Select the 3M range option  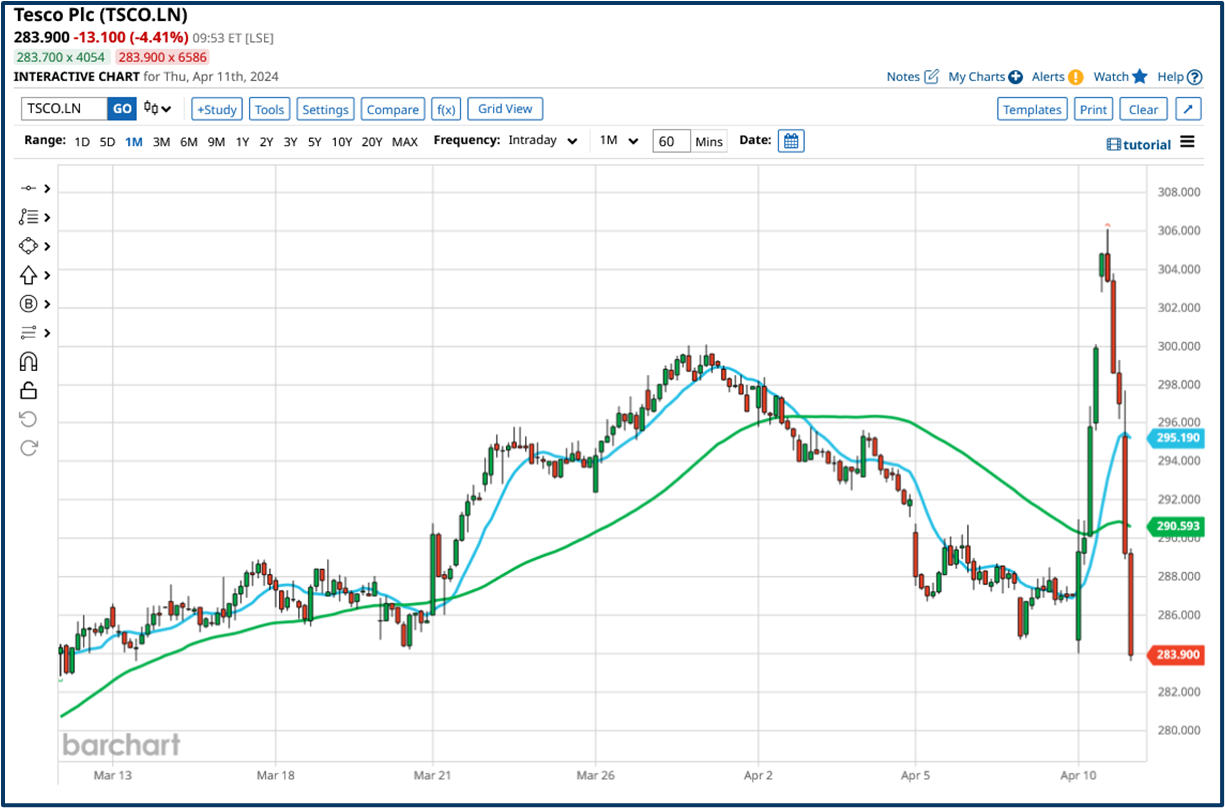(161, 142)
